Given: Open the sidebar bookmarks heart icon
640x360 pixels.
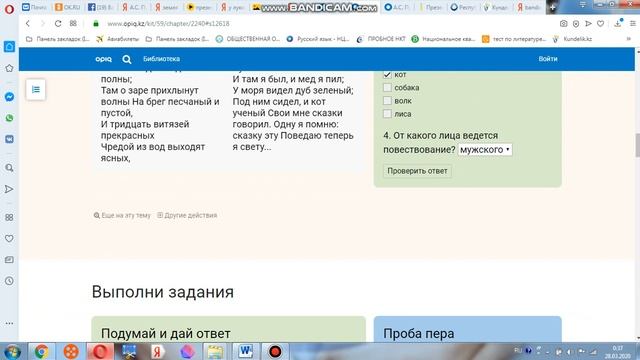Looking at the screenshot, I should coord(9,238).
